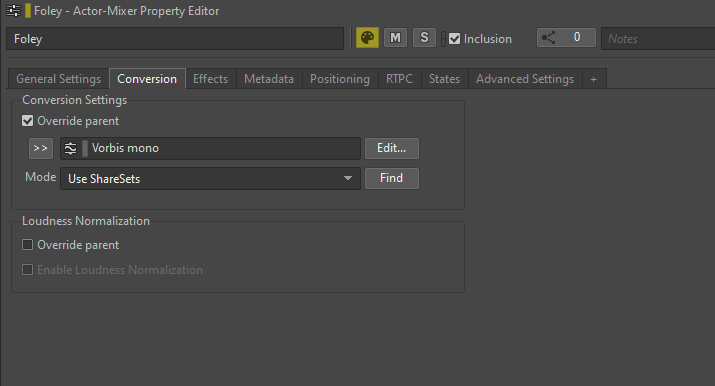Click the ShareSet selector arrows button

click(x=41, y=149)
